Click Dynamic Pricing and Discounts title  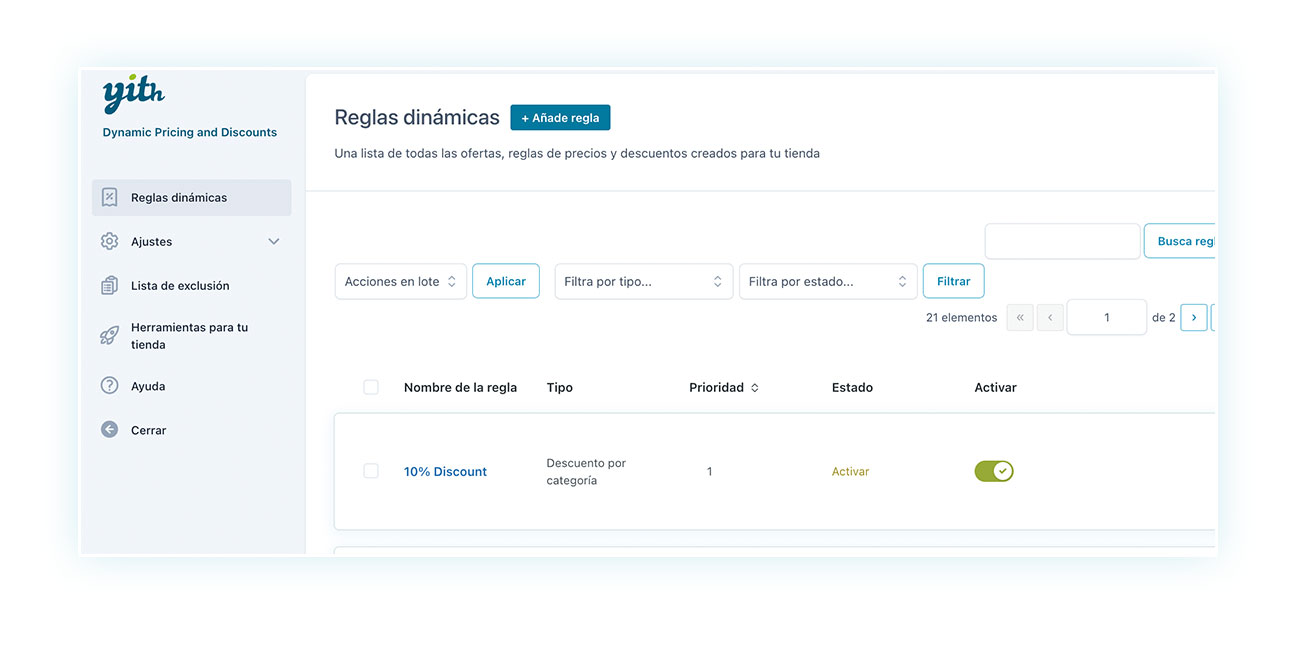tap(190, 132)
